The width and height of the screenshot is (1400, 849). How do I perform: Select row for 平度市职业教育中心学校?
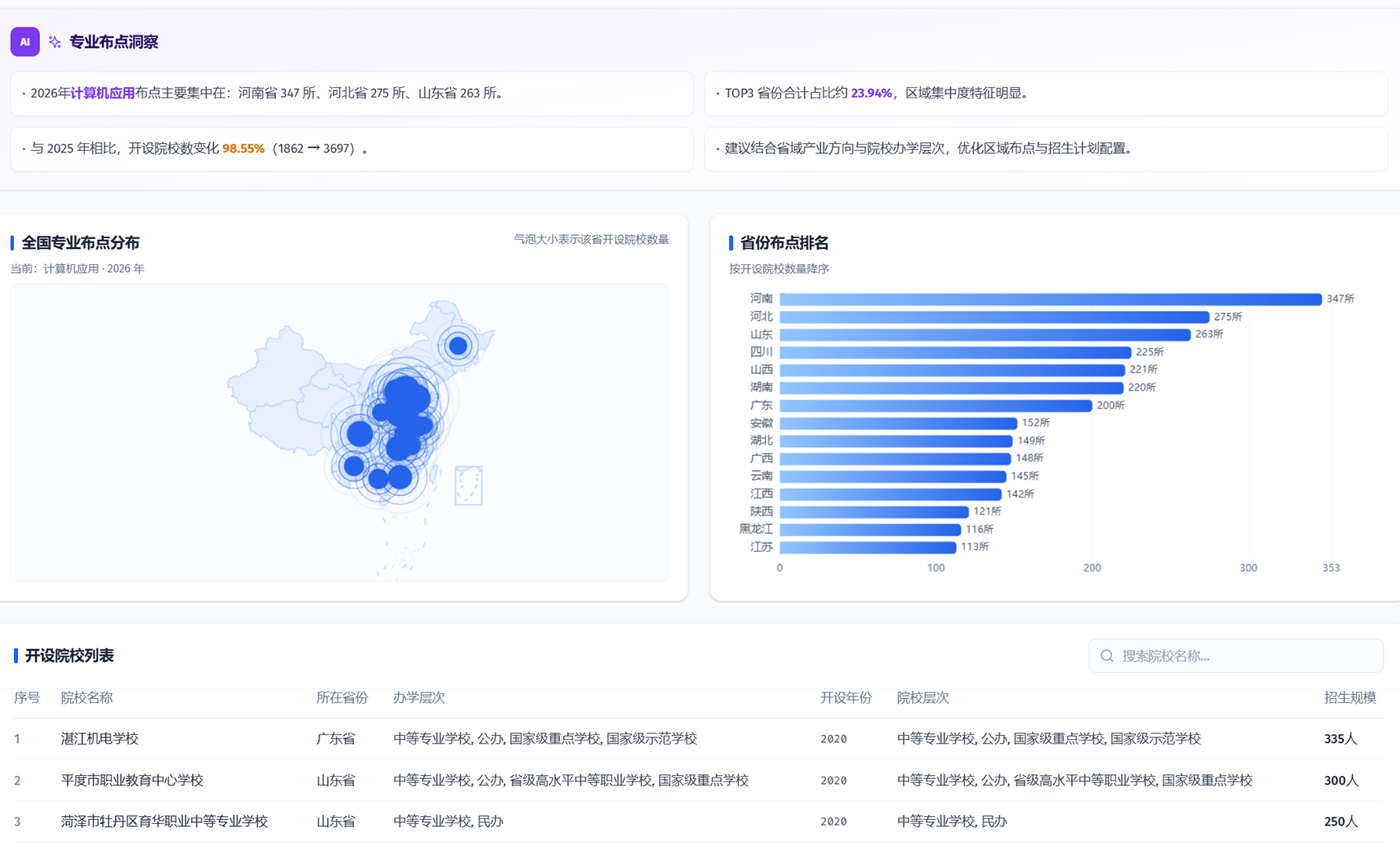[x=132, y=780]
